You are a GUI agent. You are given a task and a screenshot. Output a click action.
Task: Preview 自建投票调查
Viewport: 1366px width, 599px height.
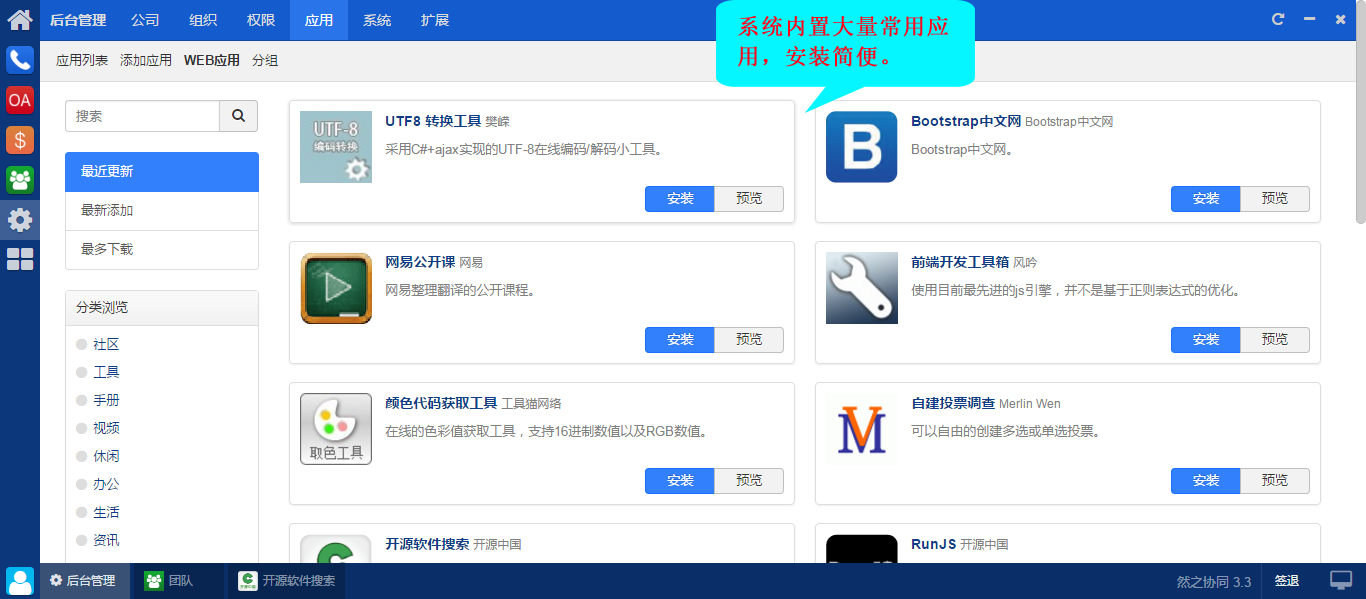click(1275, 481)
